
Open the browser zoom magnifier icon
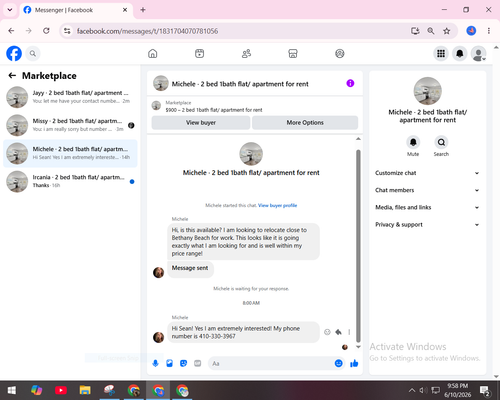click(431, 31)
